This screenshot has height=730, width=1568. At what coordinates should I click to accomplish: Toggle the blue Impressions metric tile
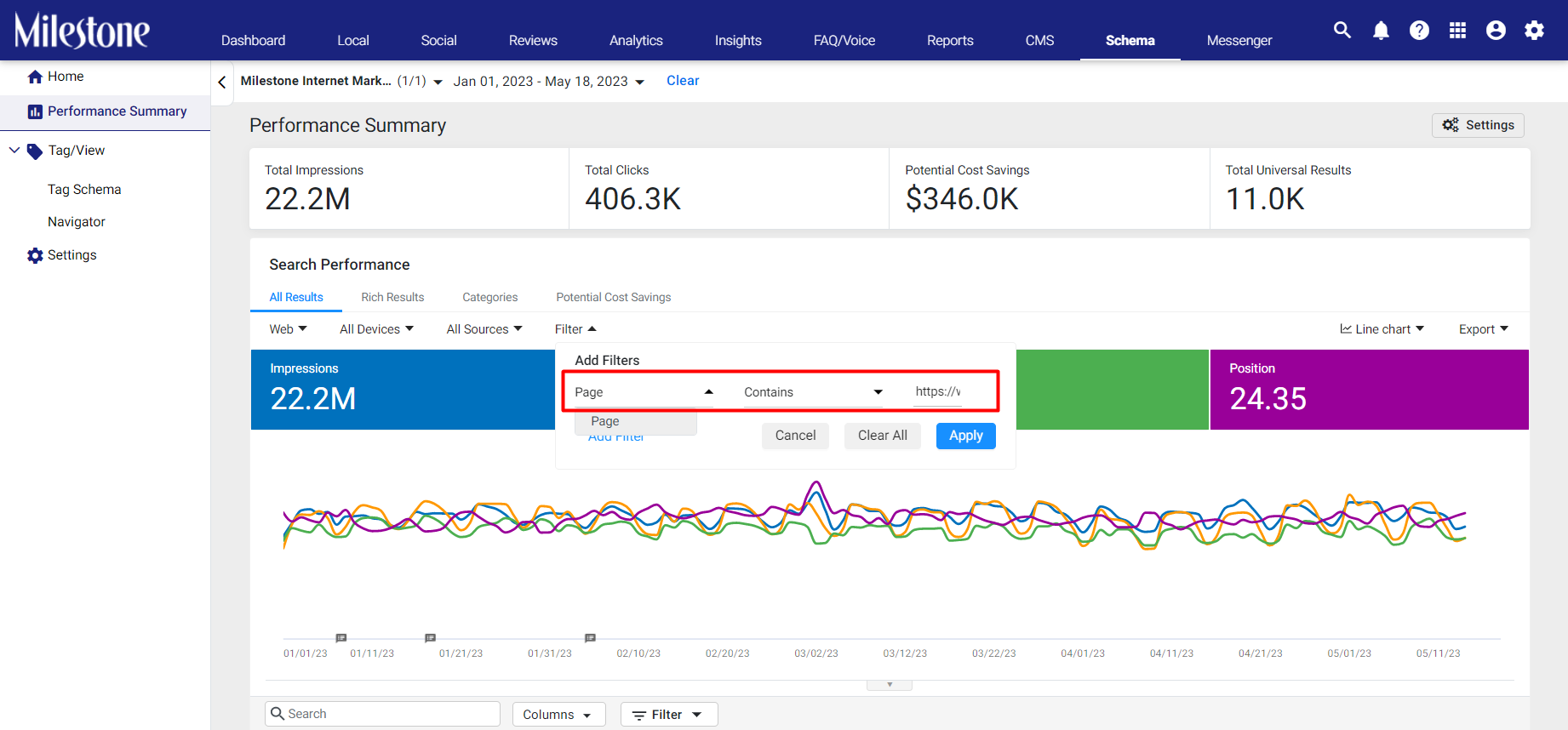pyautogui.click(x=403, y=390)
